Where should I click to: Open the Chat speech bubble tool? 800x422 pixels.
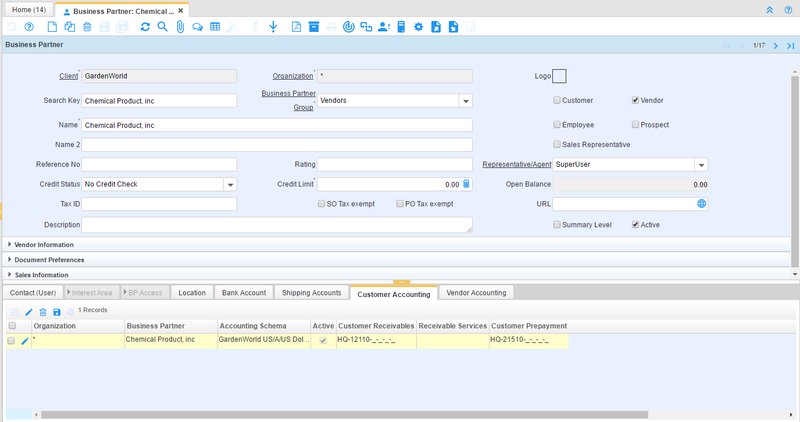[x=197, y=27]
